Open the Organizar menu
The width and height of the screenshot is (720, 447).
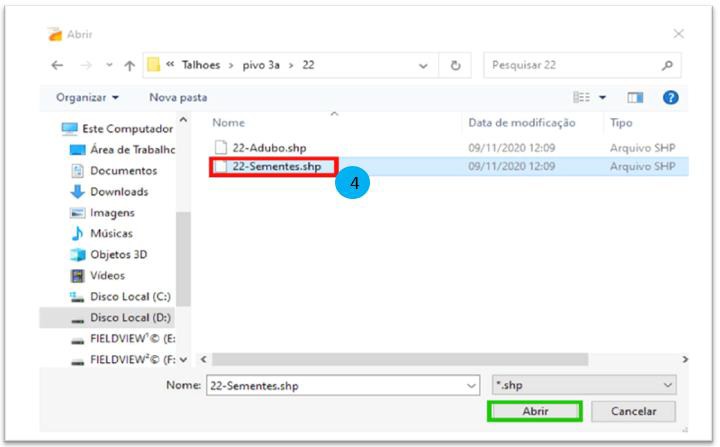click(87, 97)
